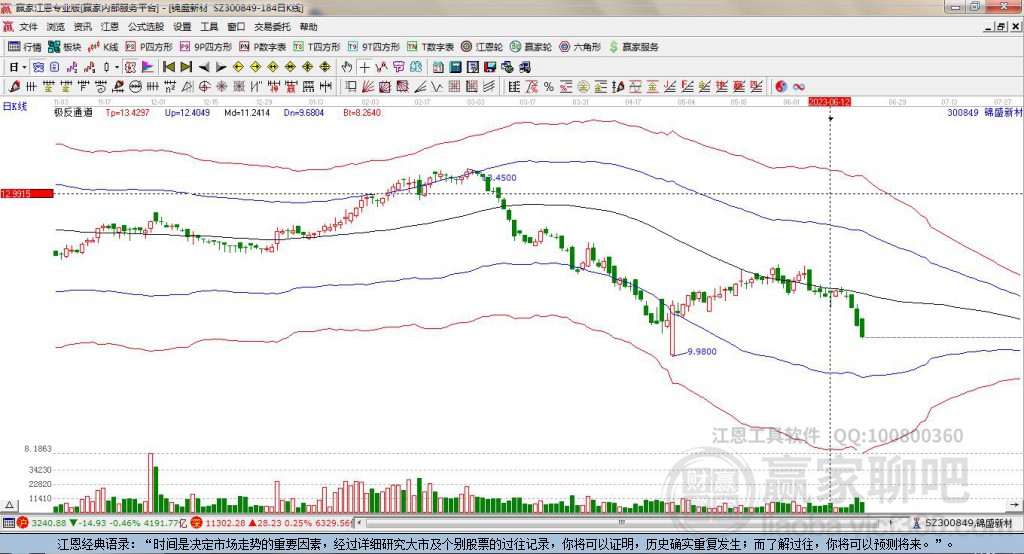
Task: Open the 文件 menu
Action: 28,27
